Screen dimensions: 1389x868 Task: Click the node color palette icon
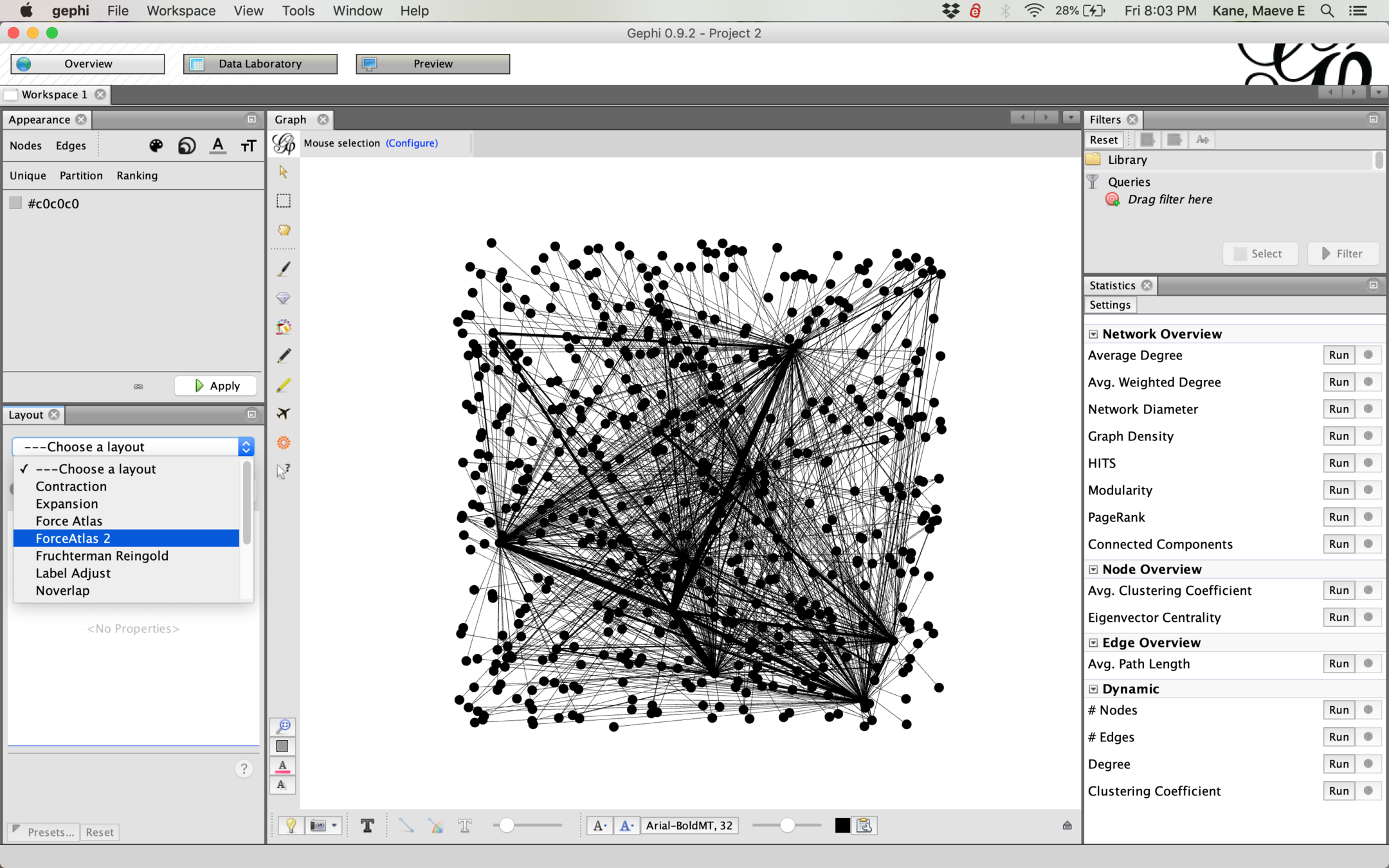click(156, 146)
